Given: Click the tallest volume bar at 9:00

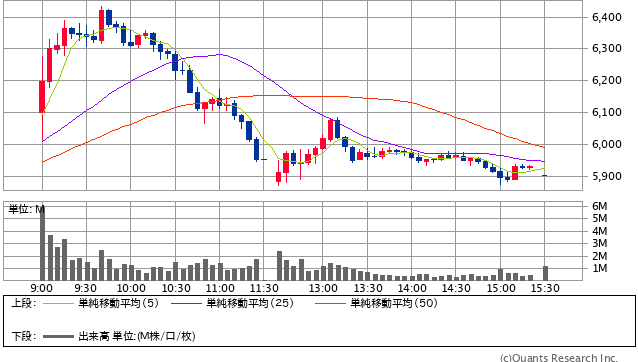Looking at the screenshot, I should [42, 244].
